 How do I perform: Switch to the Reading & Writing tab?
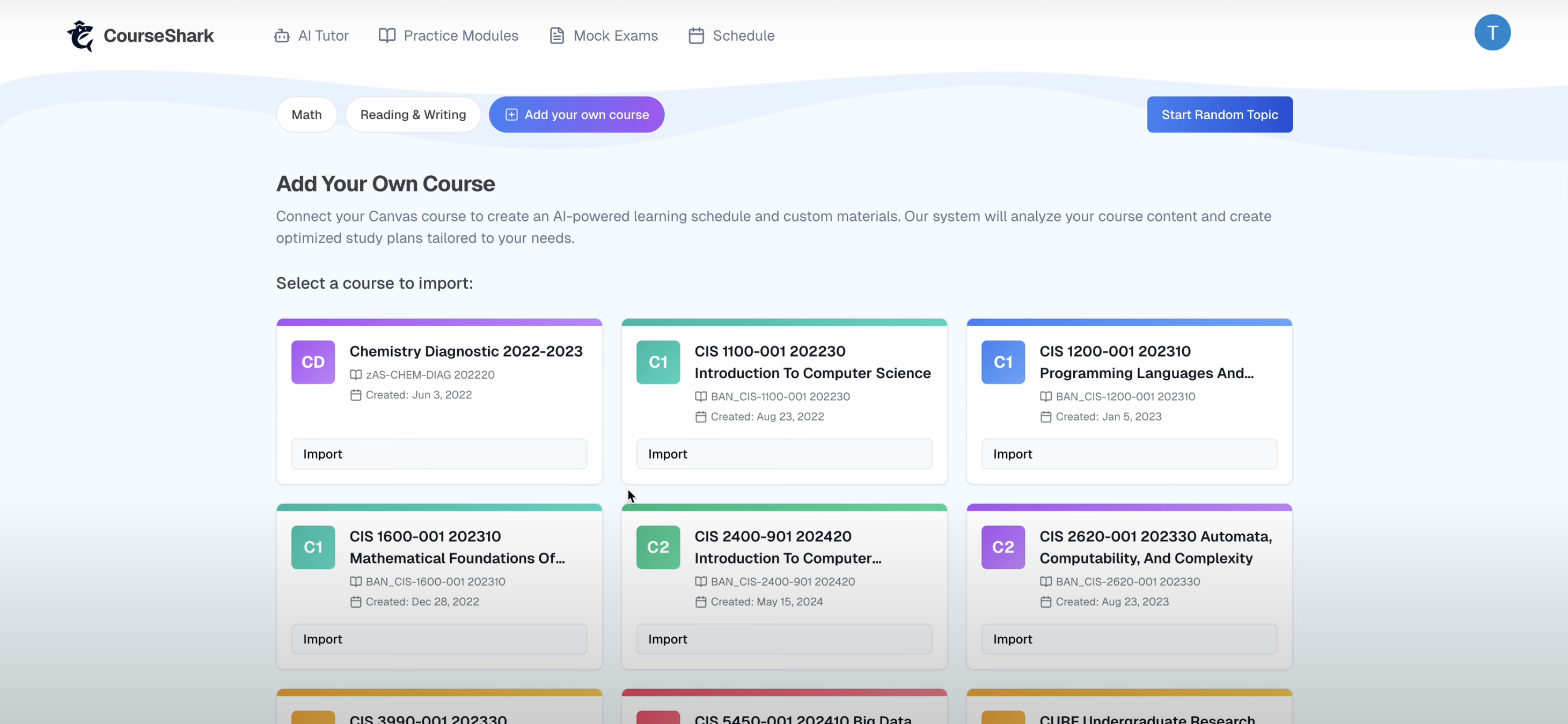tap(413, 115)
